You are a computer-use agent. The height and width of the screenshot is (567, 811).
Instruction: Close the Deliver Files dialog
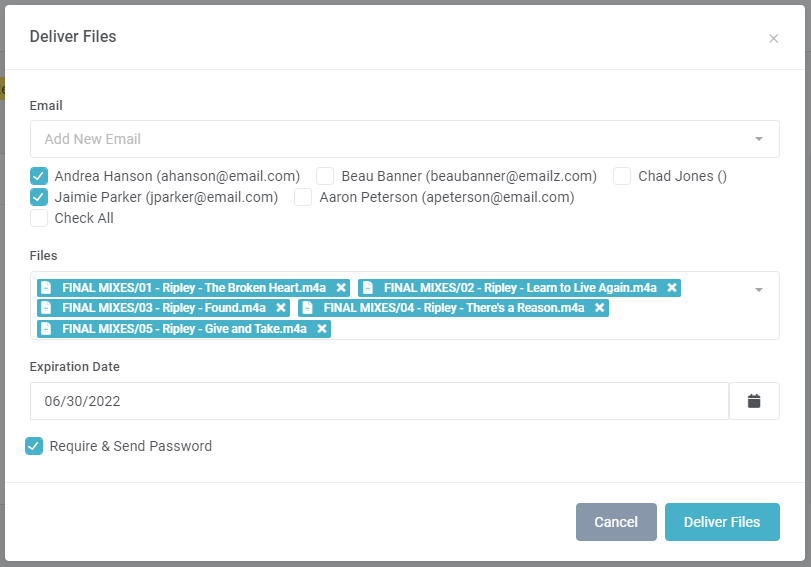coord(773,39)
